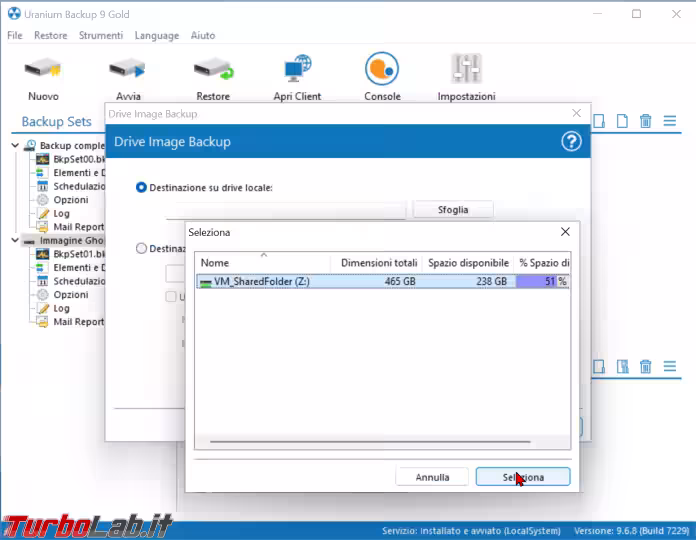Screen dimensions: 696x540
Task: Click the help question mark icon
Action: point(571,142)
